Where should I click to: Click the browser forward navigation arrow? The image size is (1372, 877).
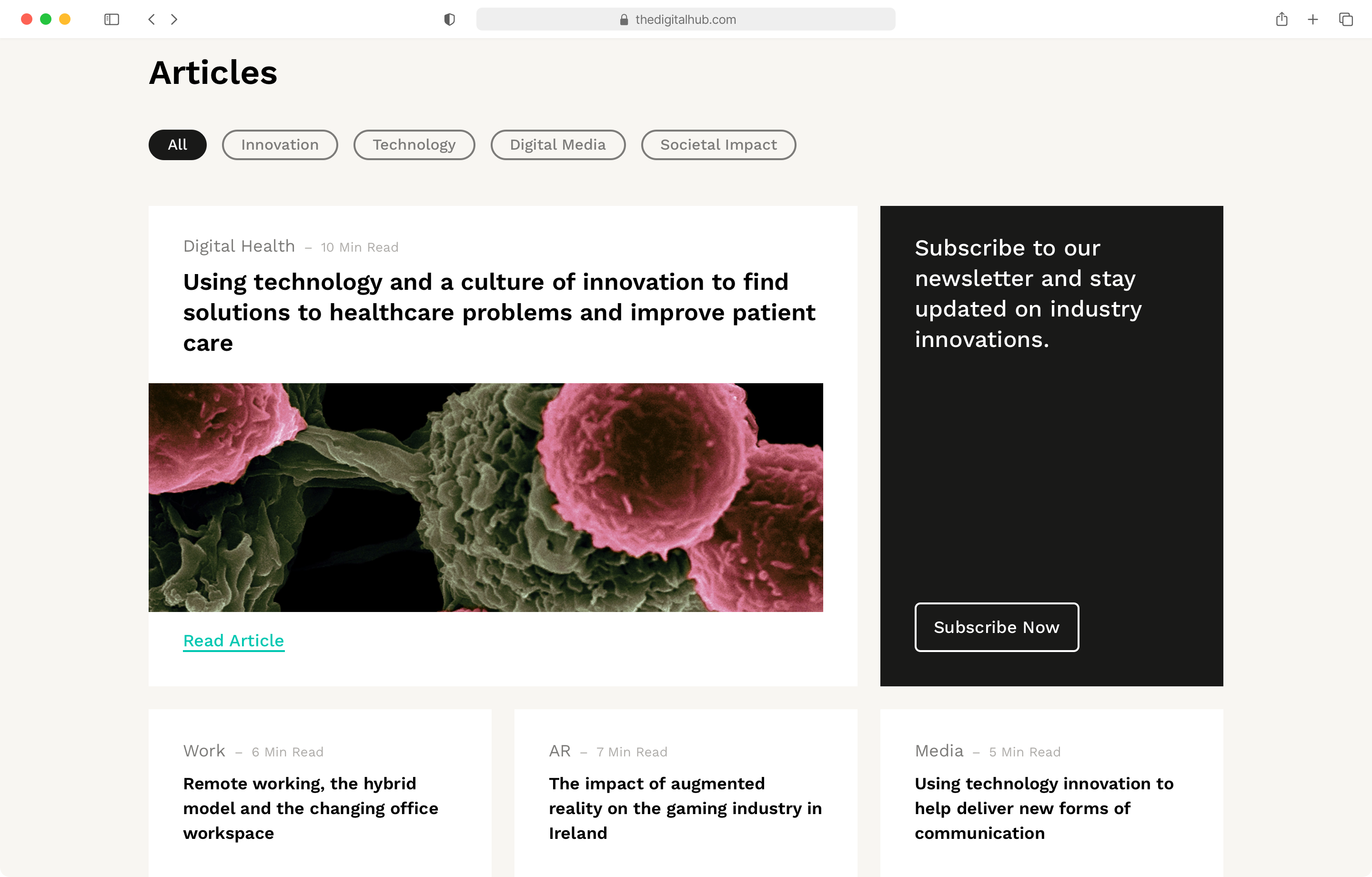tap(175, 19)
